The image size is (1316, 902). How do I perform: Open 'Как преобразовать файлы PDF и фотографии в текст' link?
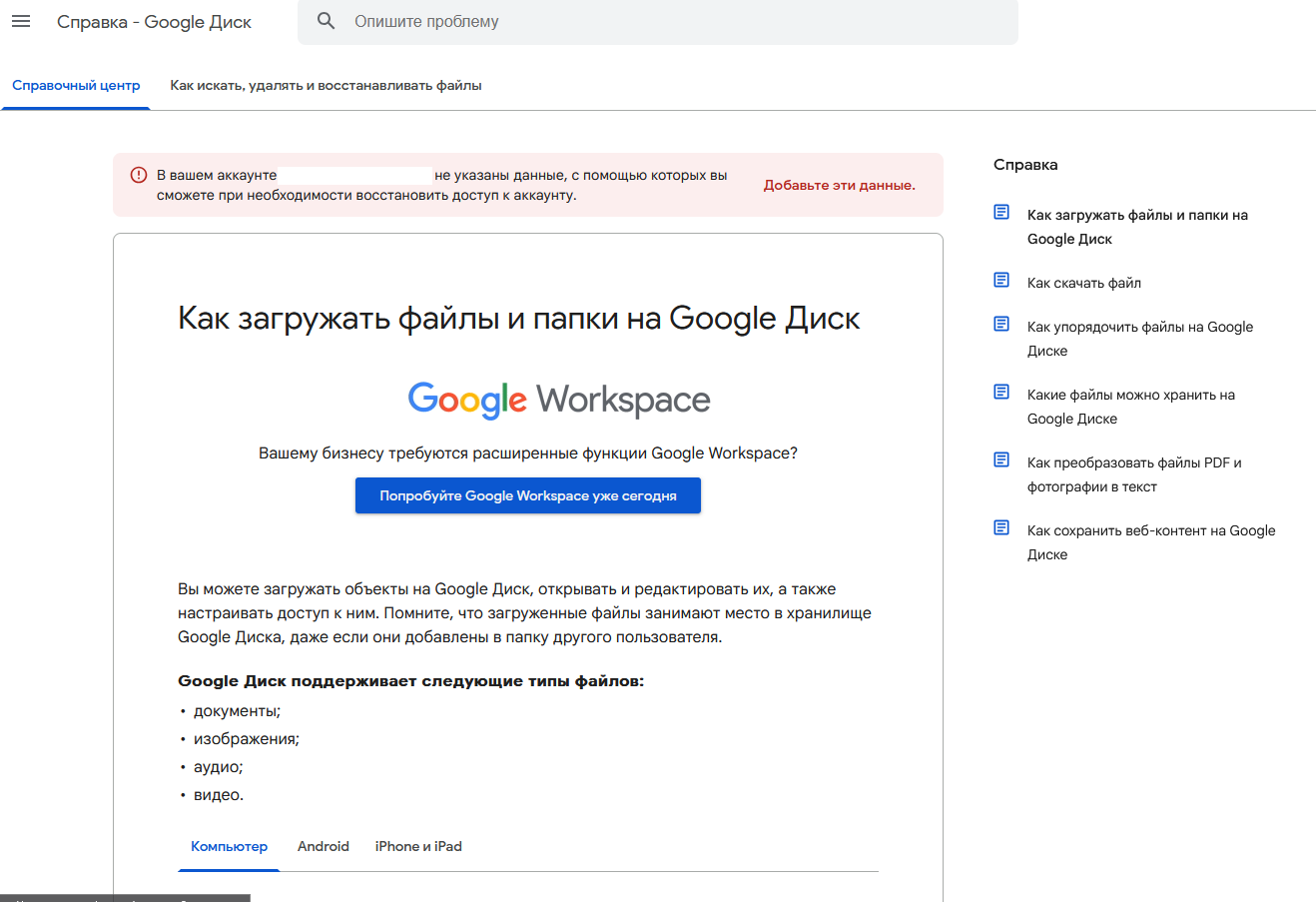coord(1134,474)
